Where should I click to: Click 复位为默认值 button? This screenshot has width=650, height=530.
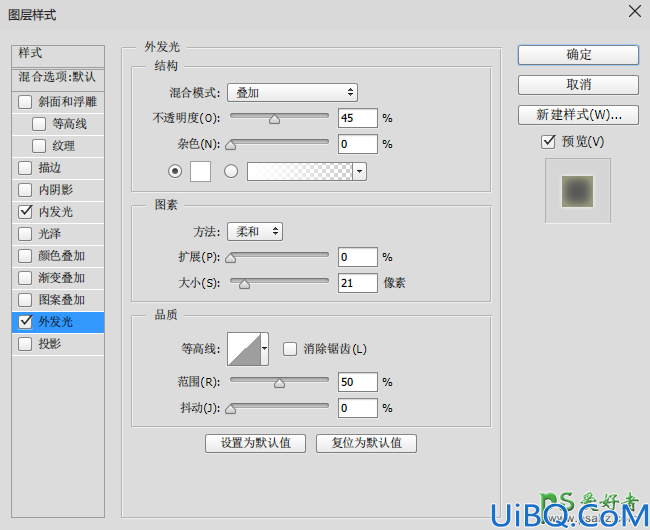(366, 443)
